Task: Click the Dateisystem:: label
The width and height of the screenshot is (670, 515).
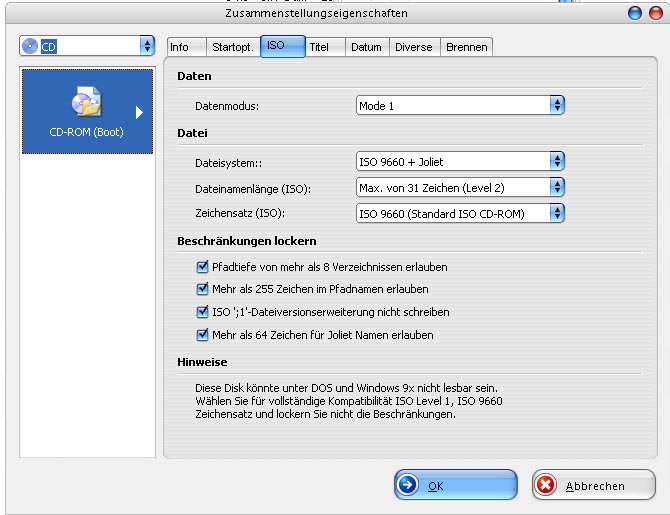Action: [229, 163]
